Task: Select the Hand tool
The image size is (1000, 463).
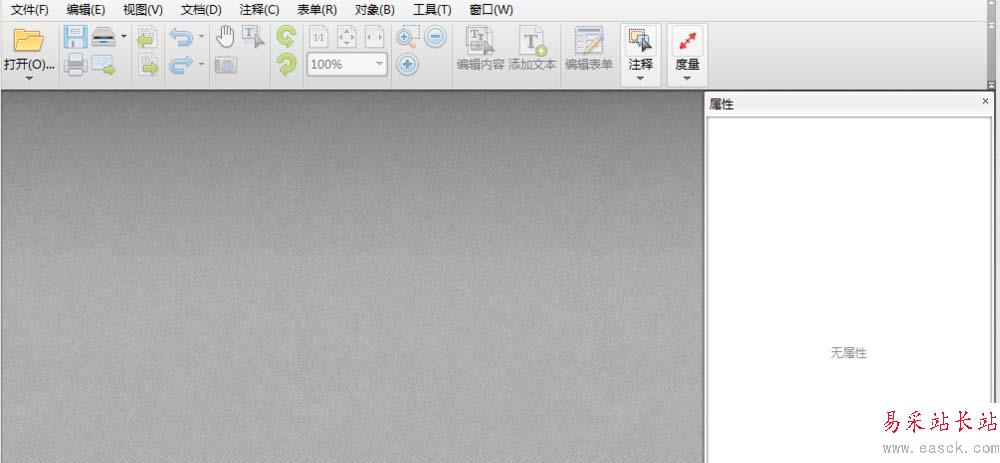Action: tap(224, 37)
